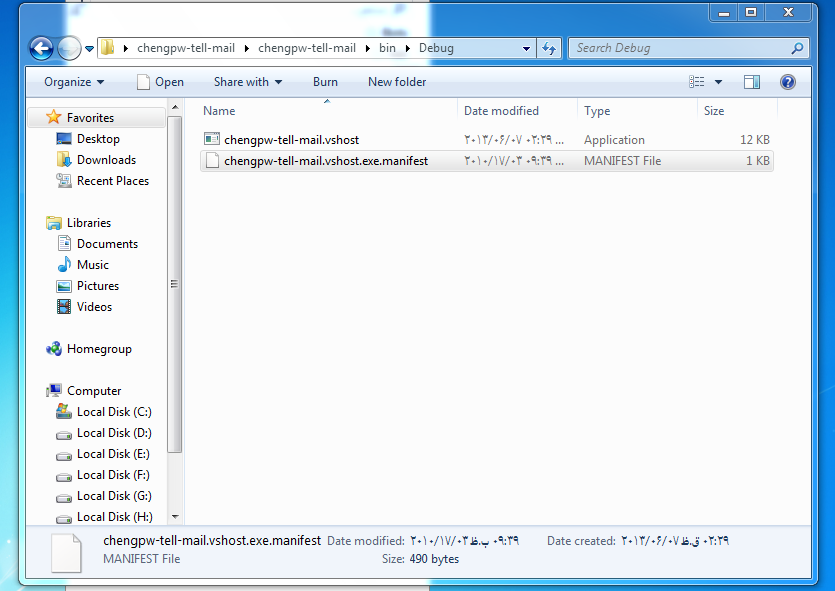This screenshot has width=835, height=591.
Task: Open Documents library
Action: pos(108,244)
